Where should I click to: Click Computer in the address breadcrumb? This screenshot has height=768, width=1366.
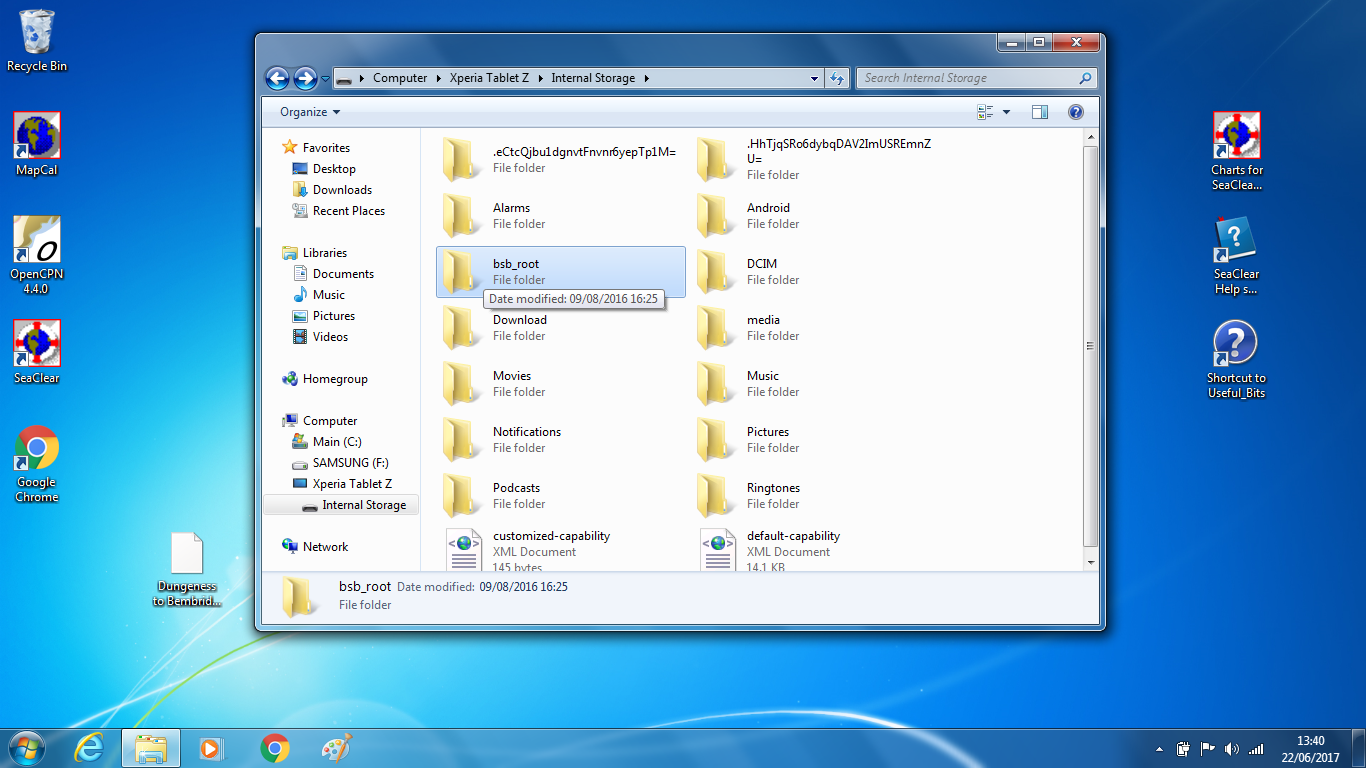click(399, 78)
